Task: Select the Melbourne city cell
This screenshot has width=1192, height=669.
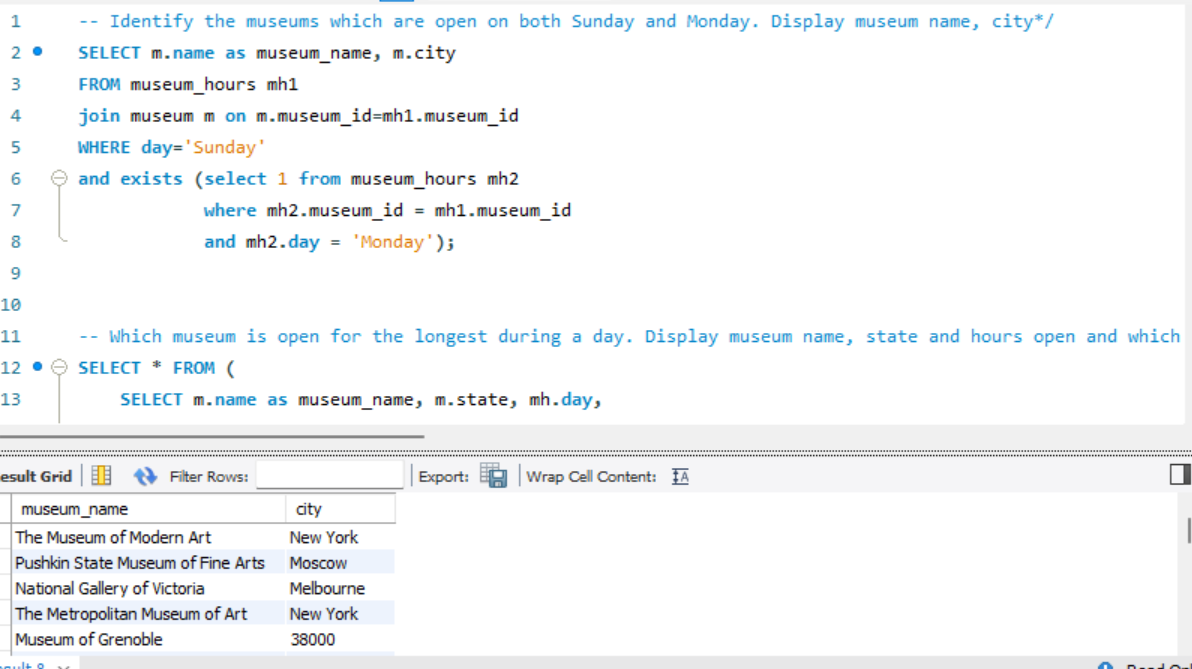Action: 327,588
